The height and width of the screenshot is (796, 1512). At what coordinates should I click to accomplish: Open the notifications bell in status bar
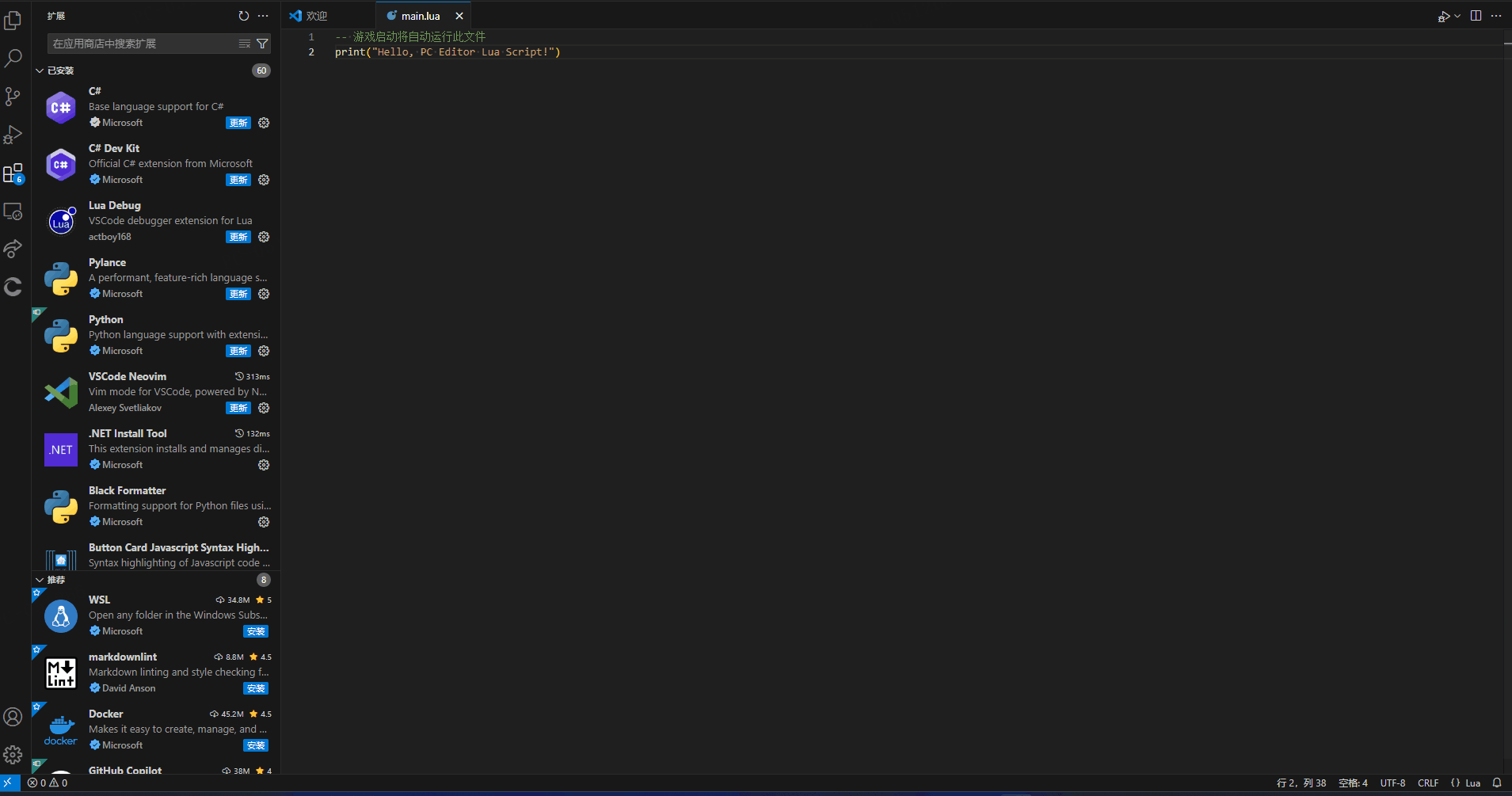click(1497, 783)
